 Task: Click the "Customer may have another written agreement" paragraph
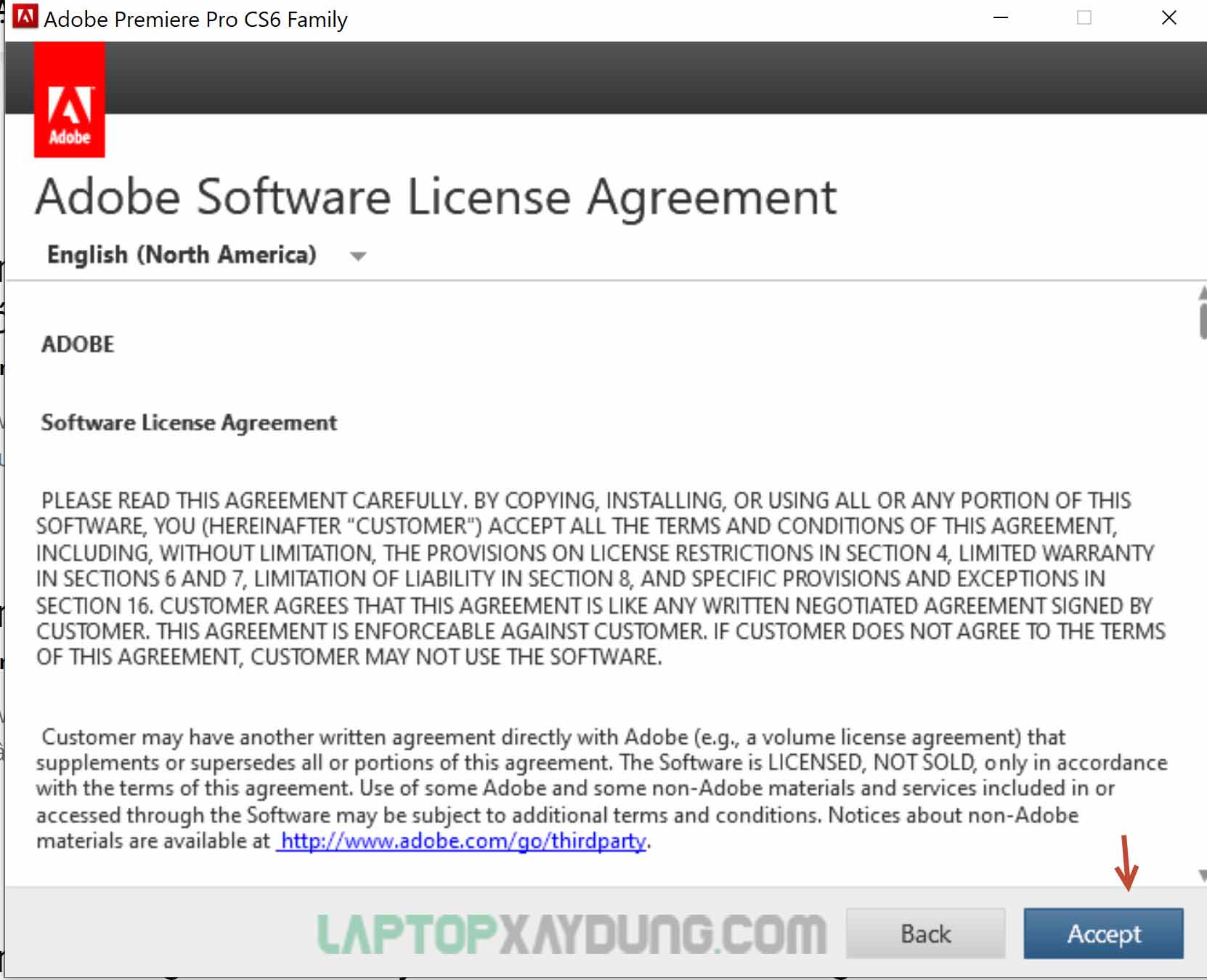(601, 788)
